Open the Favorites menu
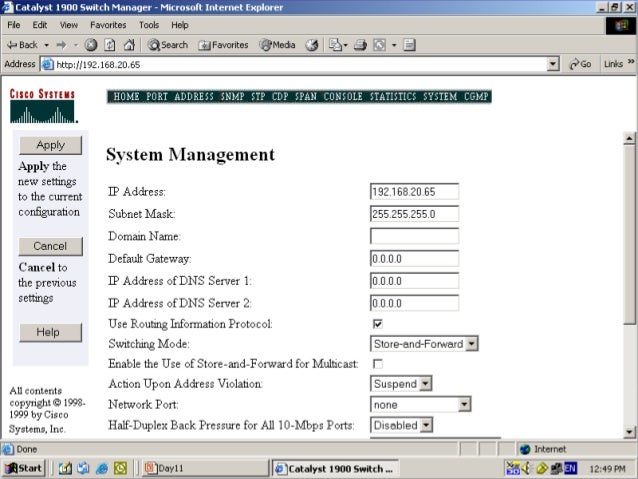Viewport: 638px width, 479px height. (108, 25)
